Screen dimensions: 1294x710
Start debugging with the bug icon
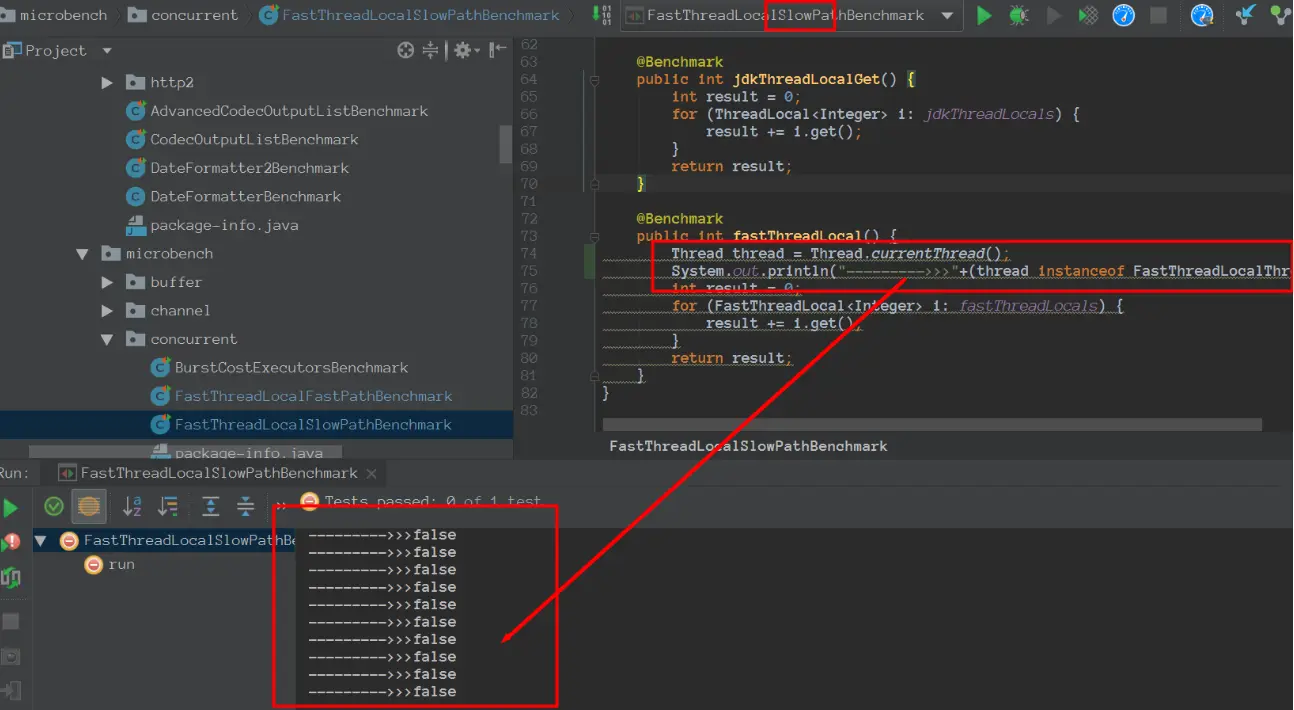pyautogui.click(x=1018, y=15)
